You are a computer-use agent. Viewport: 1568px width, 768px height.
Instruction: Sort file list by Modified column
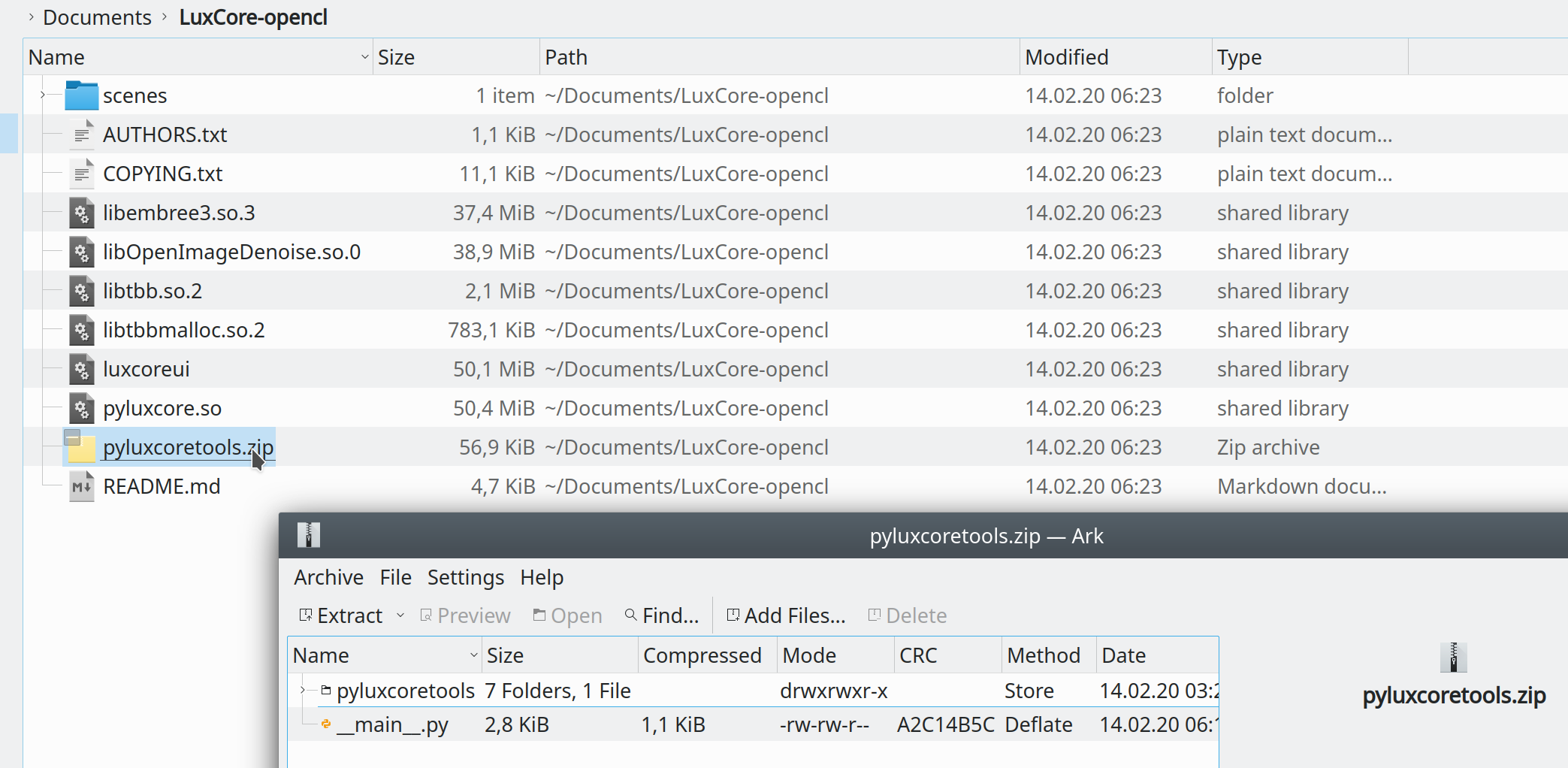1066,57
